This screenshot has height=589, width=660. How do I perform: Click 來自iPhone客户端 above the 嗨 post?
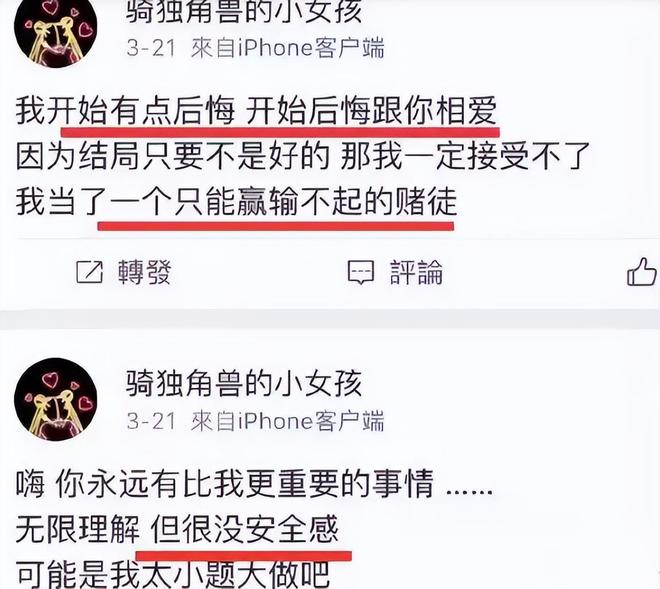287,421
